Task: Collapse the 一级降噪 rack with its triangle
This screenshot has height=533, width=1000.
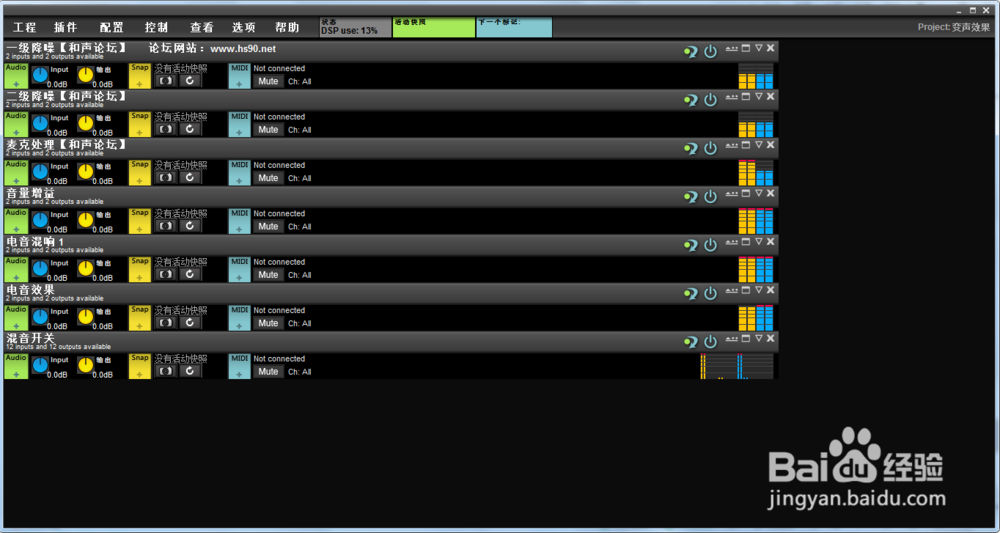Action: (758, 48)
